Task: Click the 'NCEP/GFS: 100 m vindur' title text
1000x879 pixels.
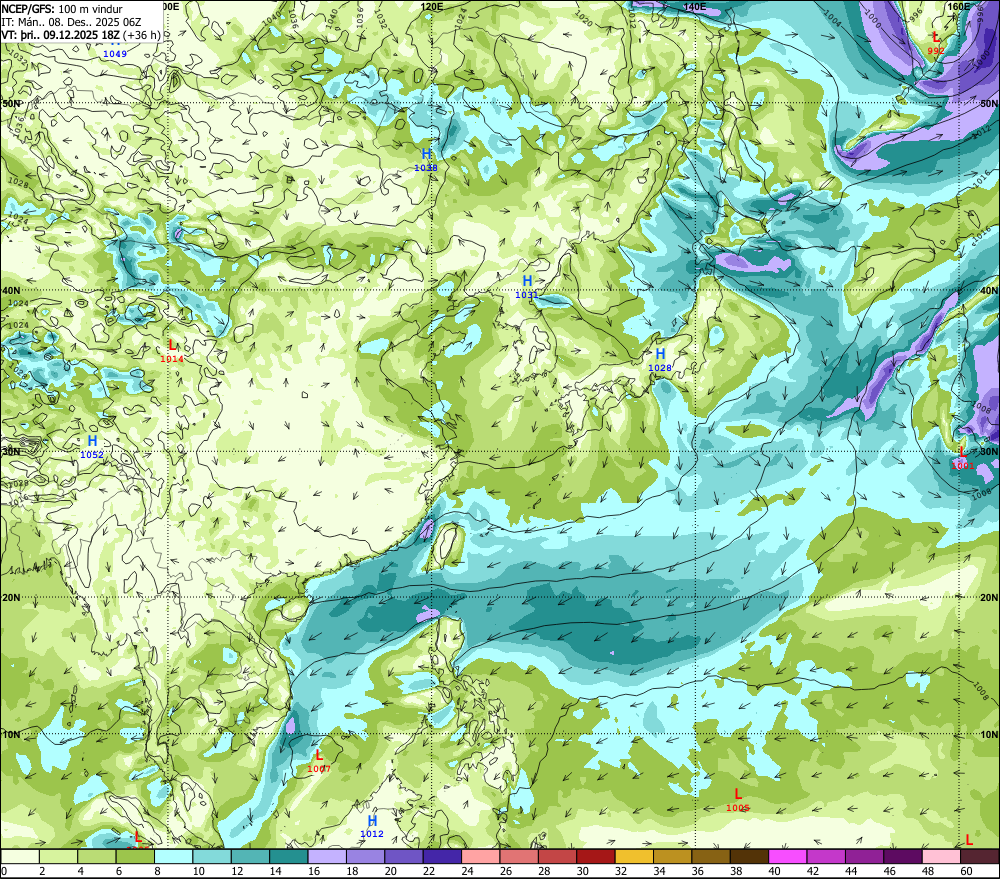Action: pos(62,9)
